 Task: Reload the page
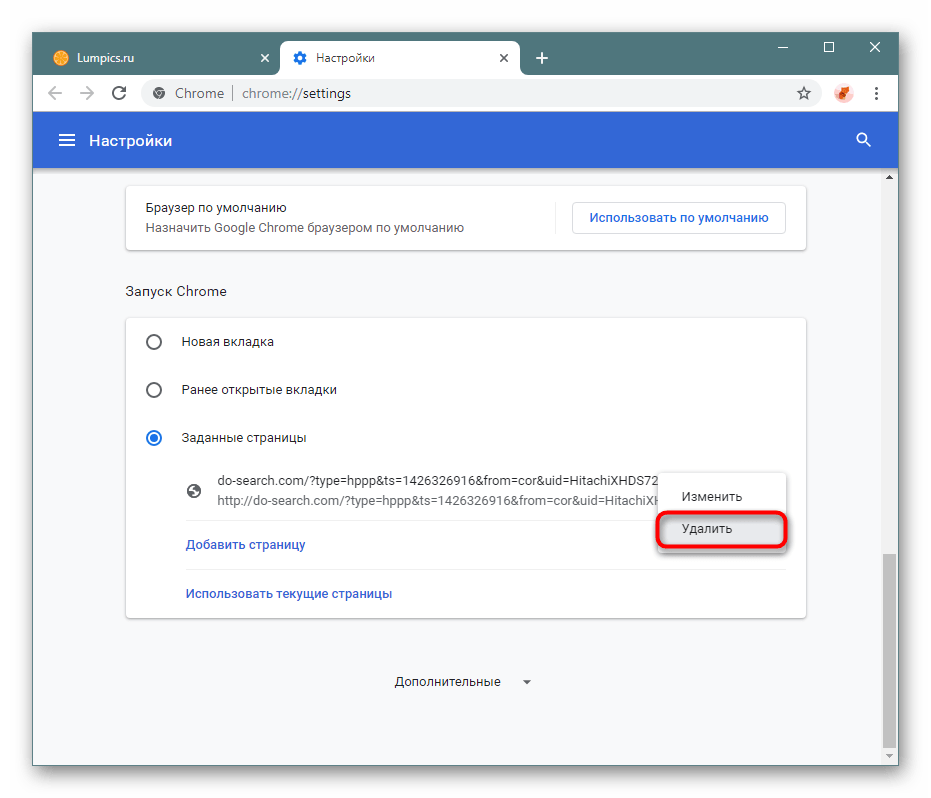coord(119,93)
